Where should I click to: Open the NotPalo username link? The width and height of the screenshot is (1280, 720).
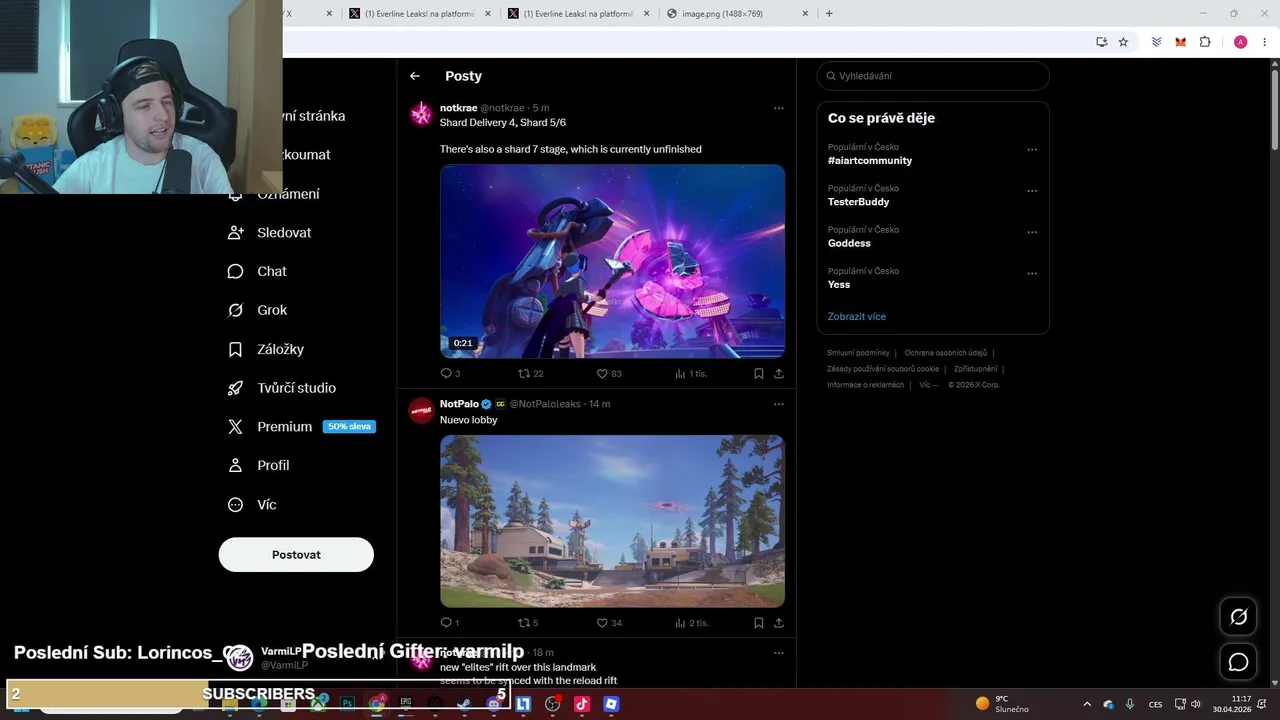pyautogui.click(x=459, y=404)
